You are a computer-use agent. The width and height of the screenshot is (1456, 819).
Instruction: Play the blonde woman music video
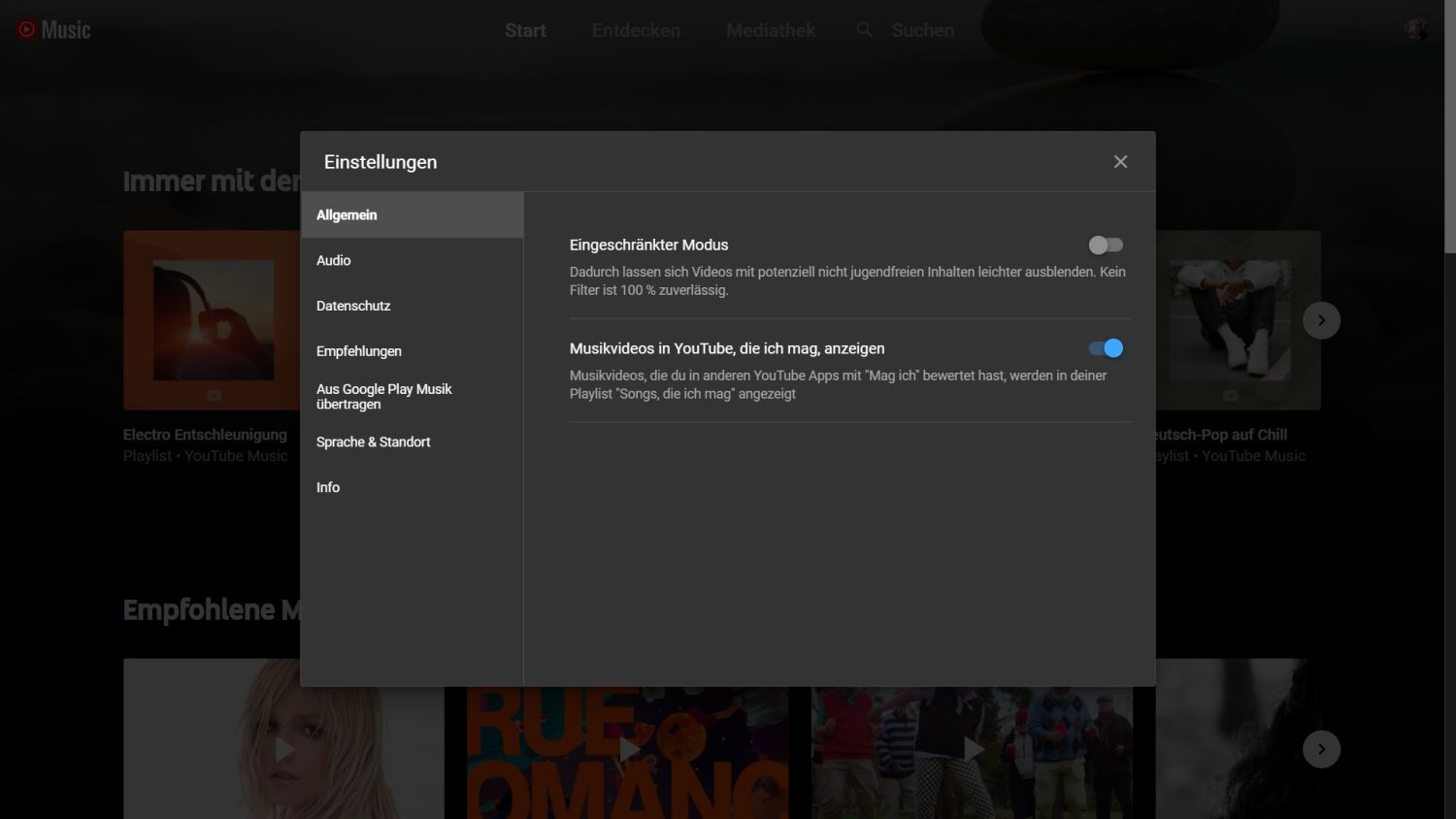(x=283, y=749)
